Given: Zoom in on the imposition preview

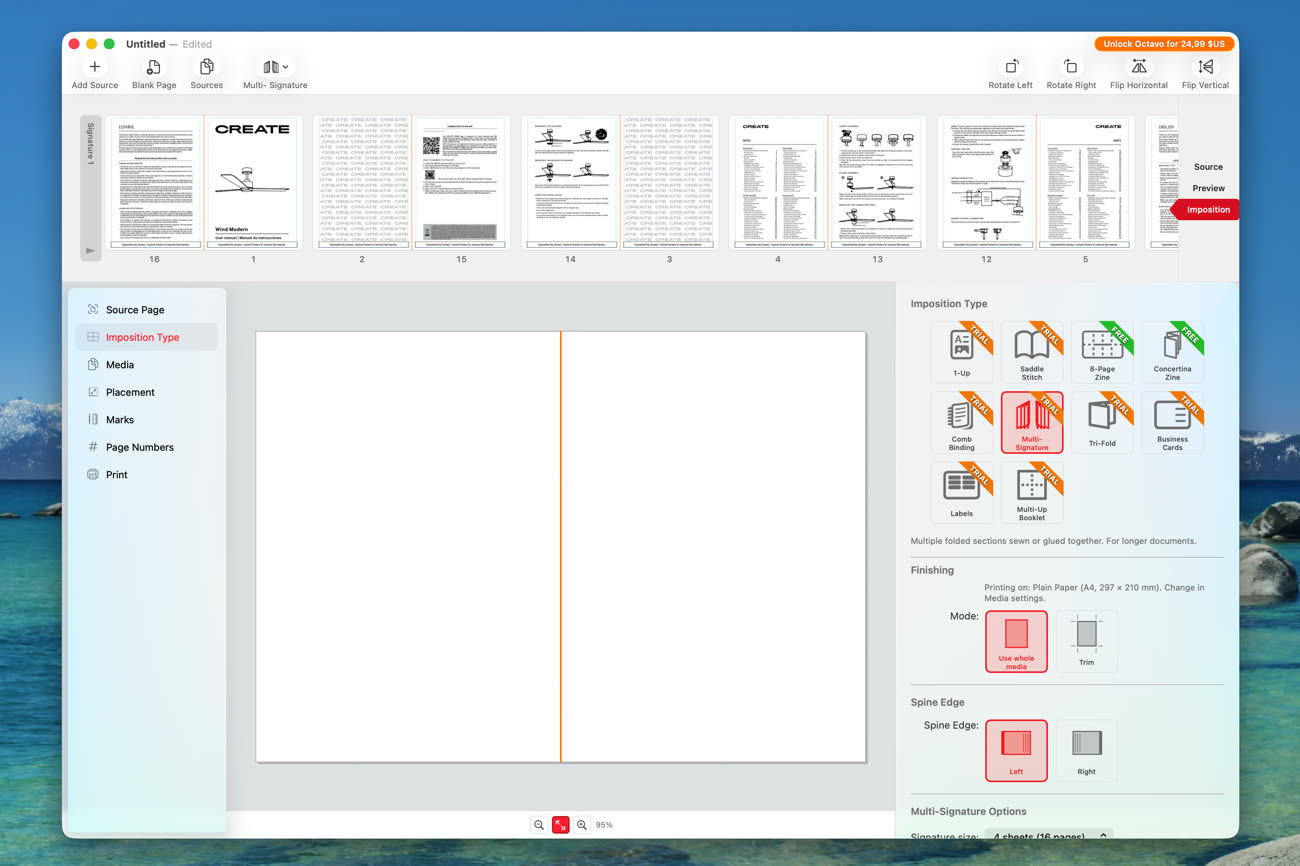Looking at the screenshot, I should [582, 825].
